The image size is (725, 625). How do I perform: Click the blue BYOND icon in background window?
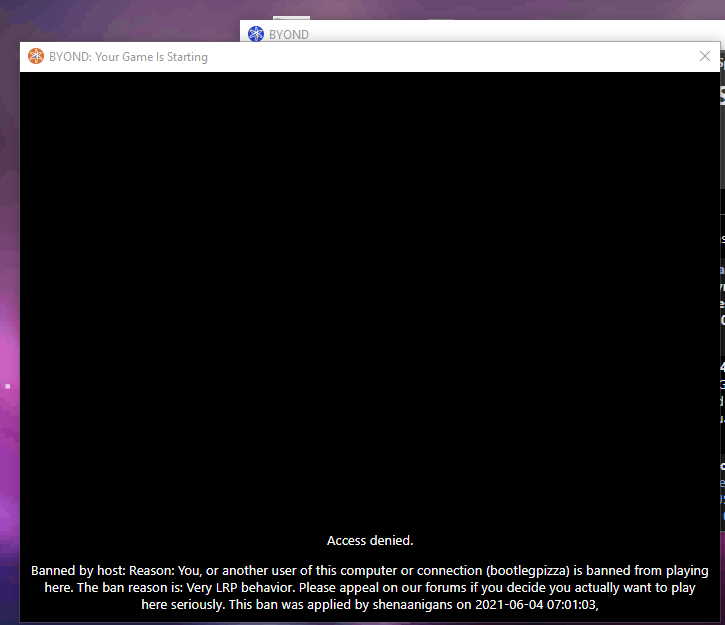(x=256, y=34)
